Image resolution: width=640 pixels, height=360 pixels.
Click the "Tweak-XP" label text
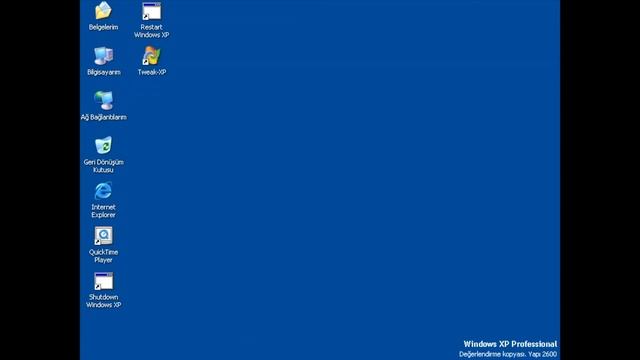[151, 72]
